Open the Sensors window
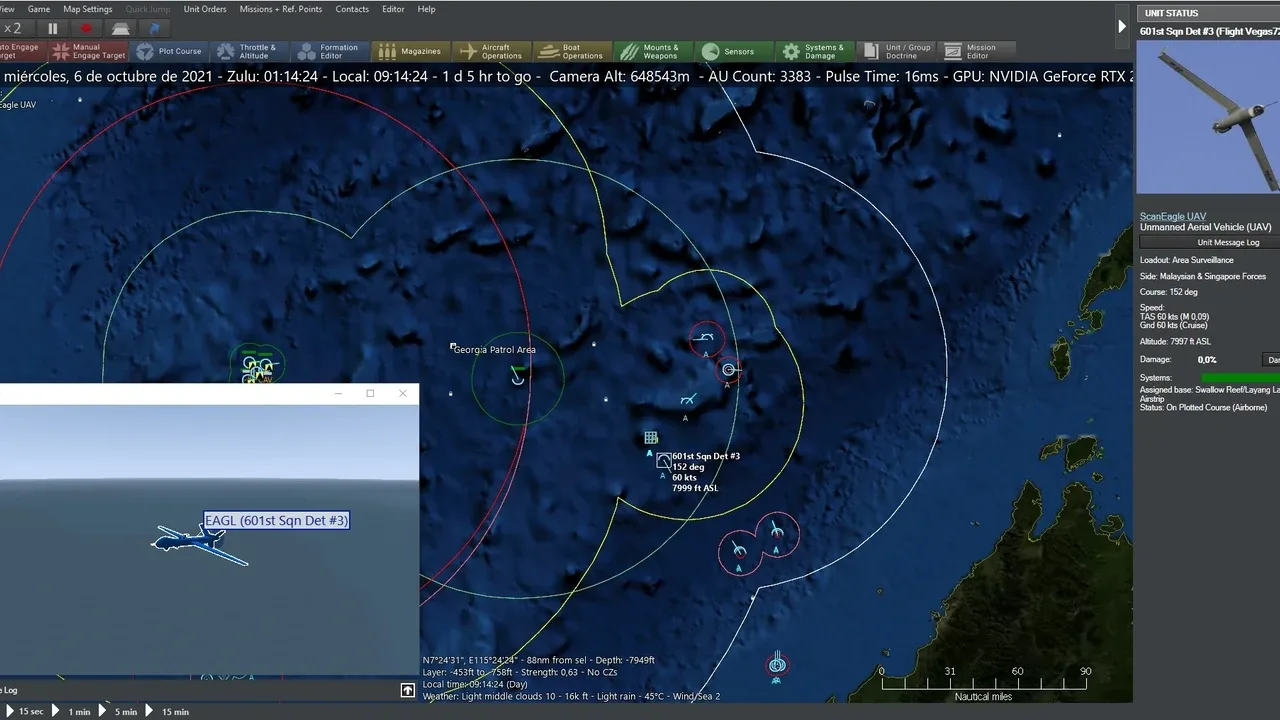The height and width of the screenshot is (720, 1280). 729,51
